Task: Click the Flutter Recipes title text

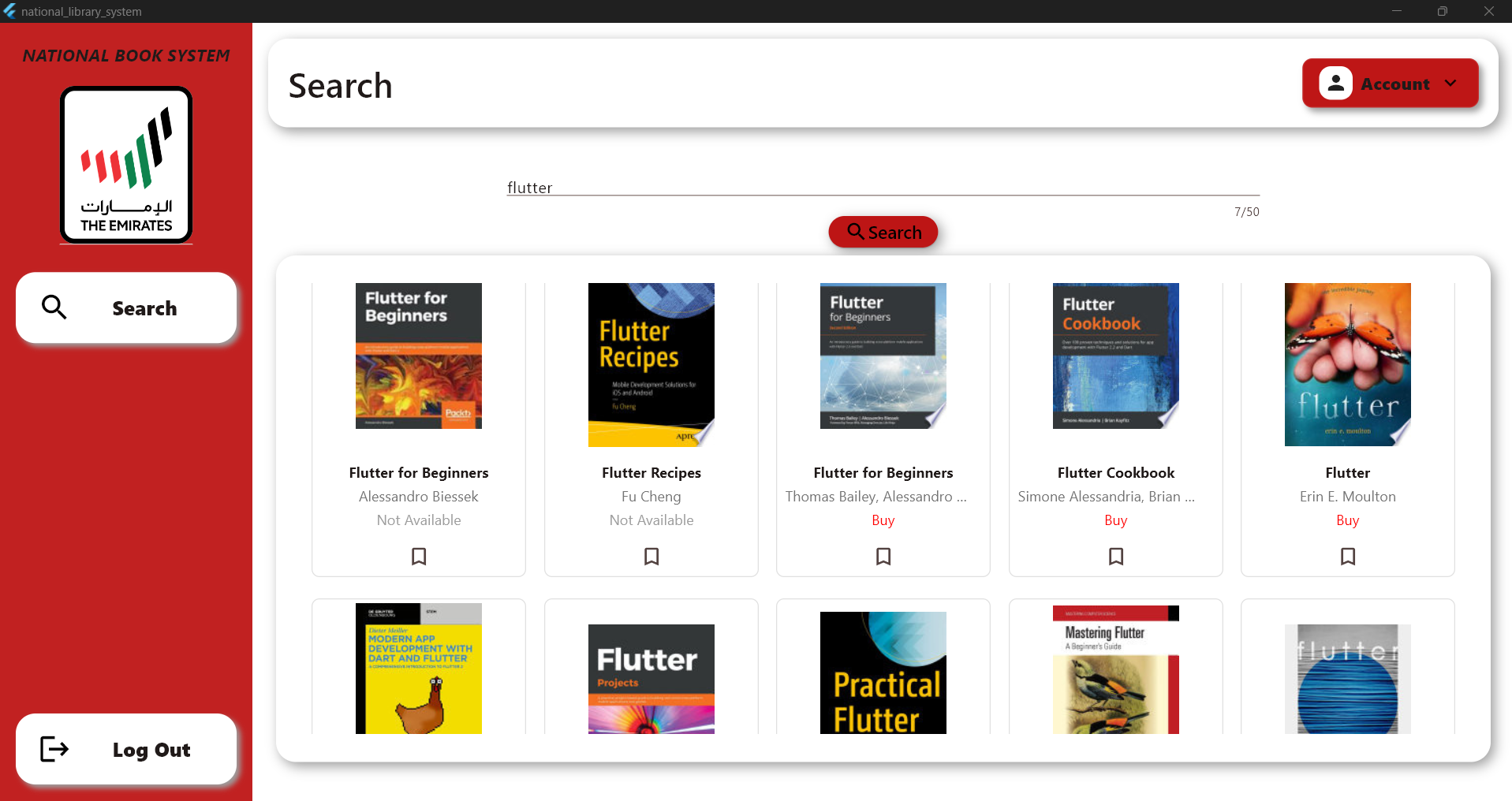Action: pos(651,473)
